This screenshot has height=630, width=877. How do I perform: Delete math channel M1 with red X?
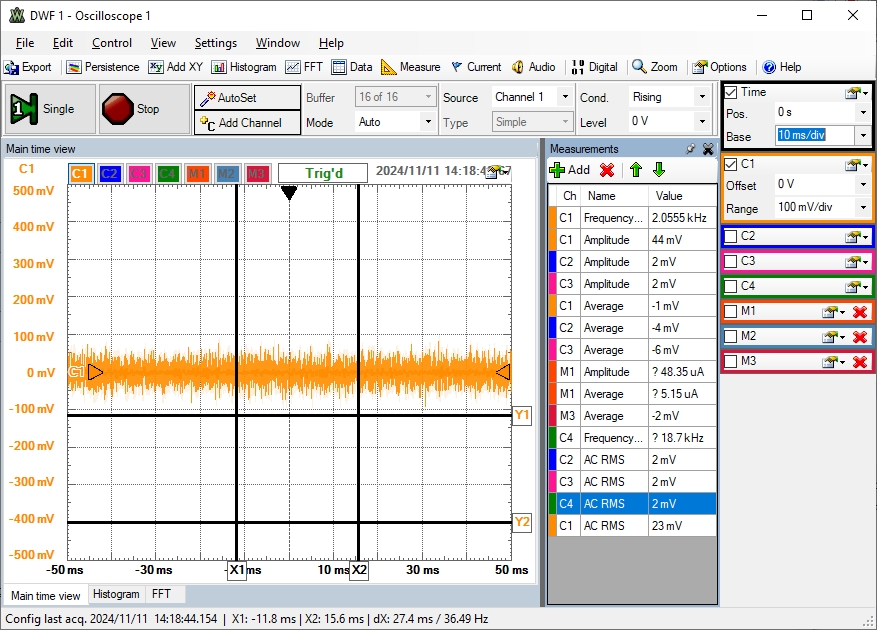click(859, 312)
